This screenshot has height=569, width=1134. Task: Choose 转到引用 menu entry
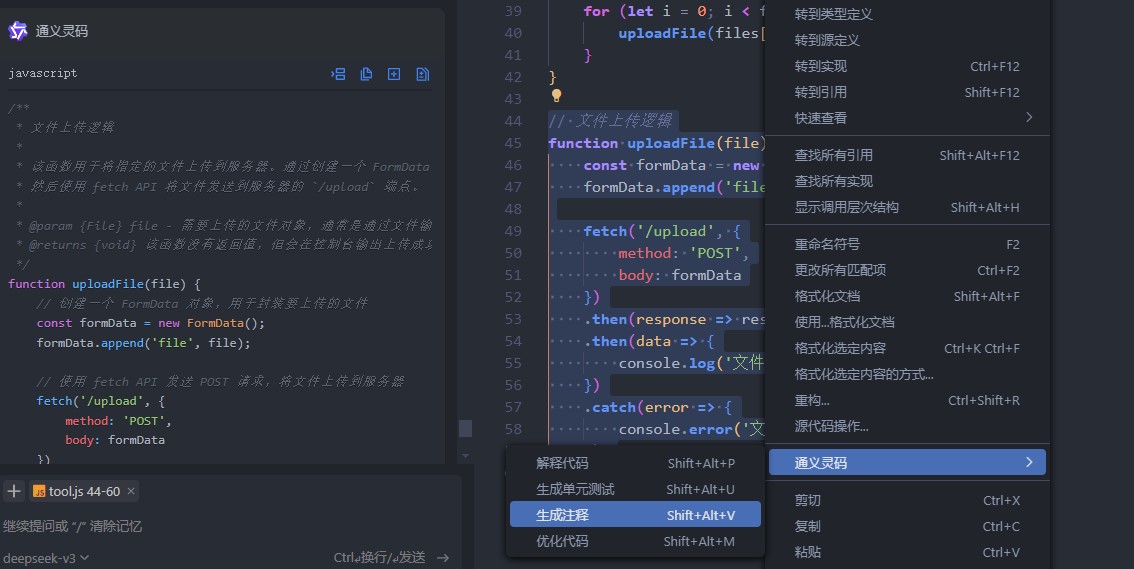pos(907,92)
